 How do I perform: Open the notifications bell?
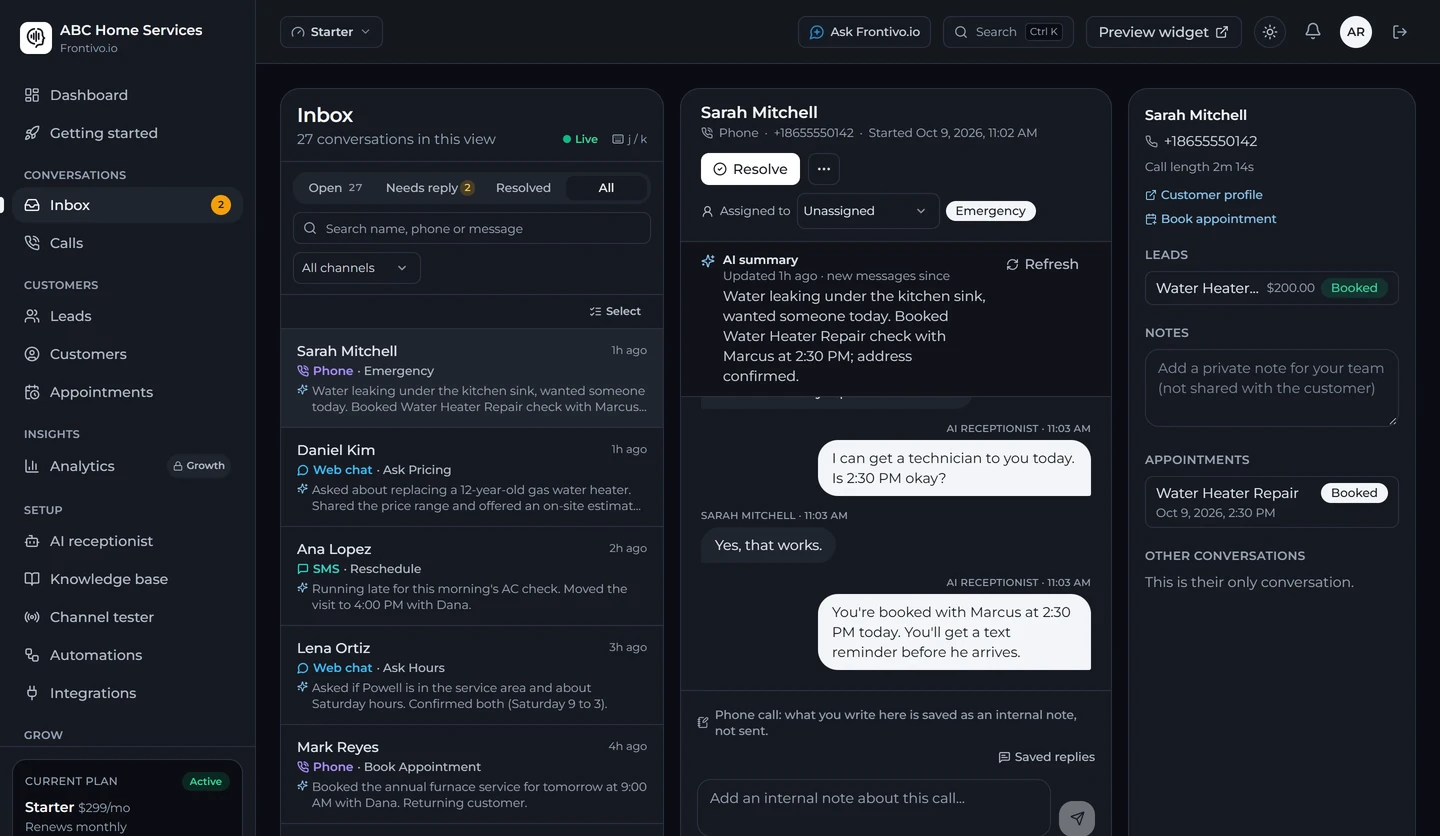1313,32
